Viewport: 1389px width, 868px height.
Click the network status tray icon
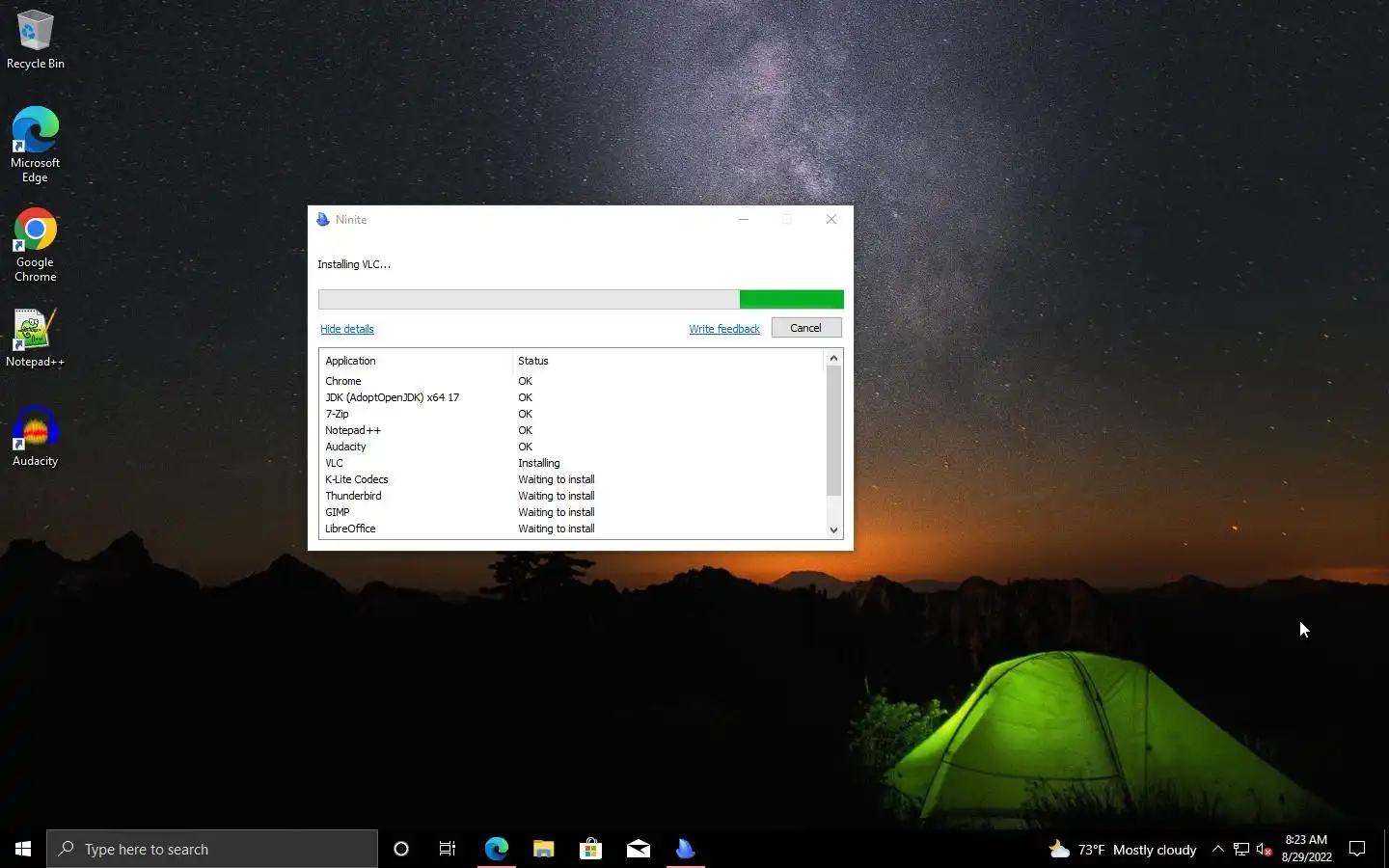click(1241, 850)
